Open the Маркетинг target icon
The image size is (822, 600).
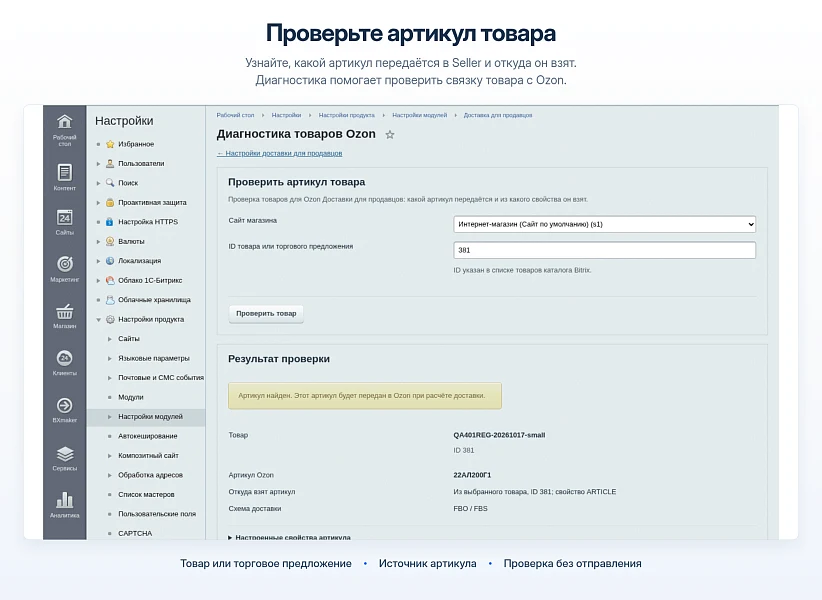[64, 264]
